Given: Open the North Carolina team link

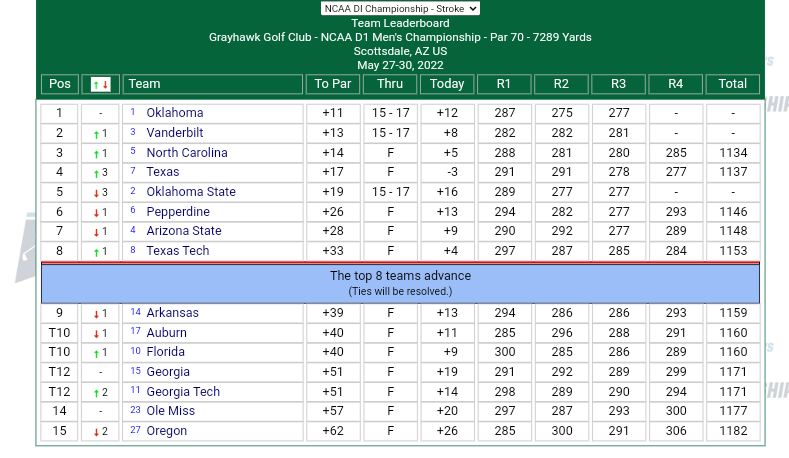Looking at the screenshot, I should [186, 153].
